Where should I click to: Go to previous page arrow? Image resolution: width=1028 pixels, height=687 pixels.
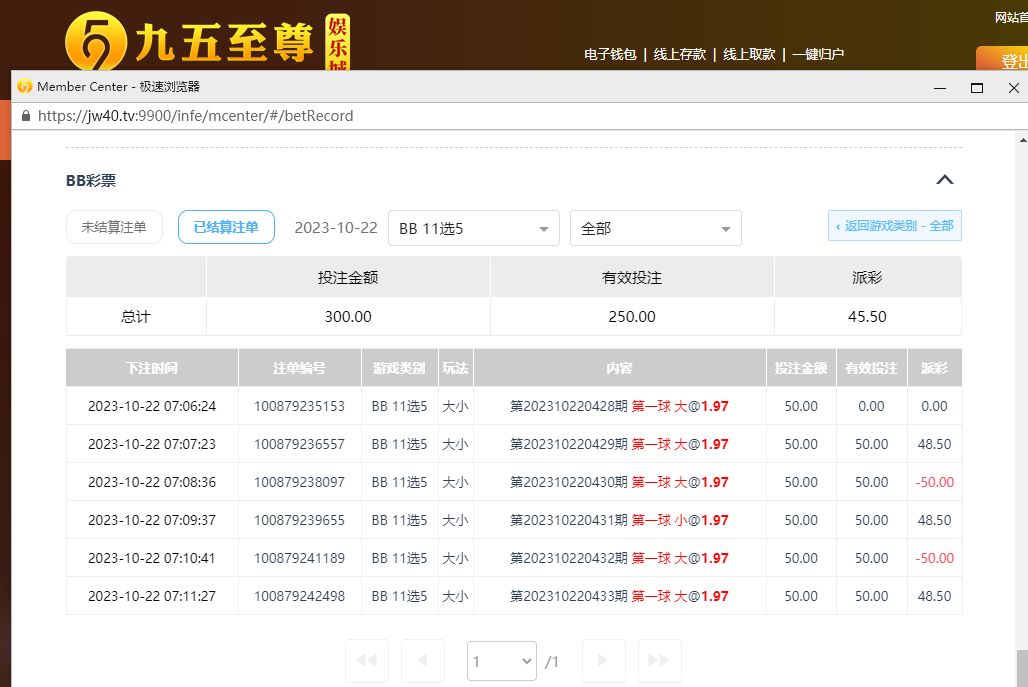(x=422, y=661)
